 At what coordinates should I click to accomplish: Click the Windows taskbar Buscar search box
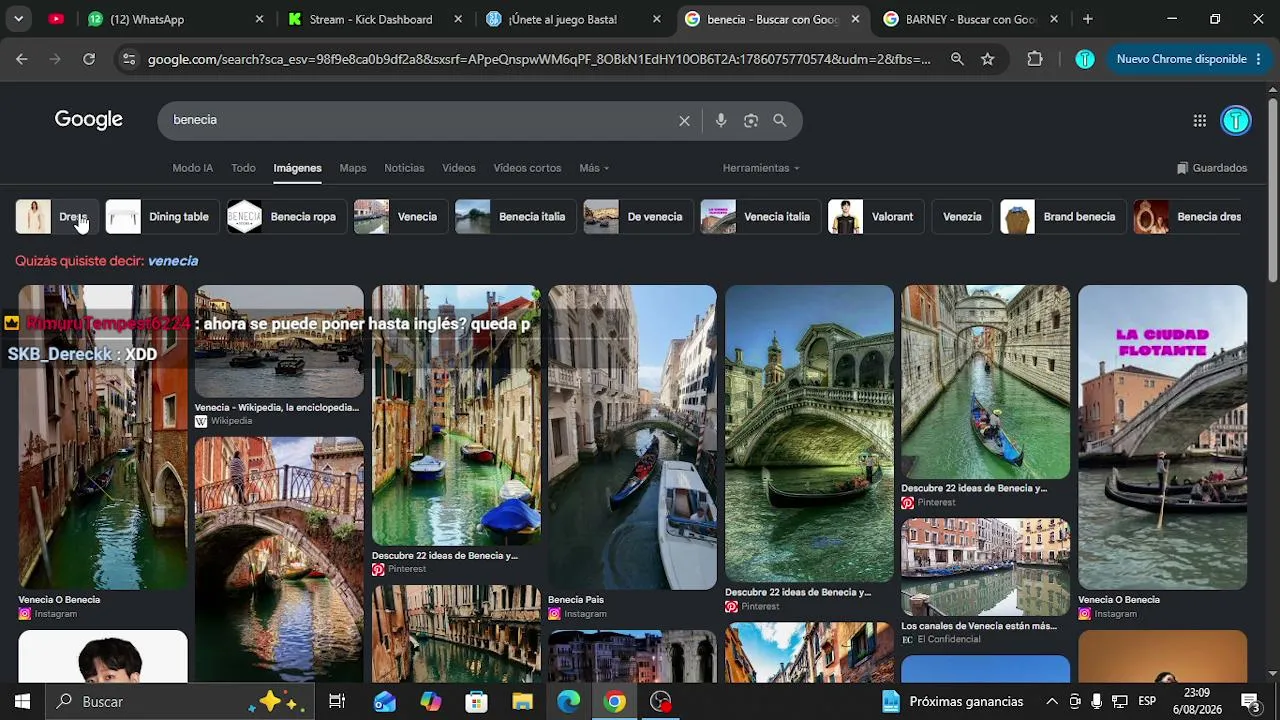point(179,701)
